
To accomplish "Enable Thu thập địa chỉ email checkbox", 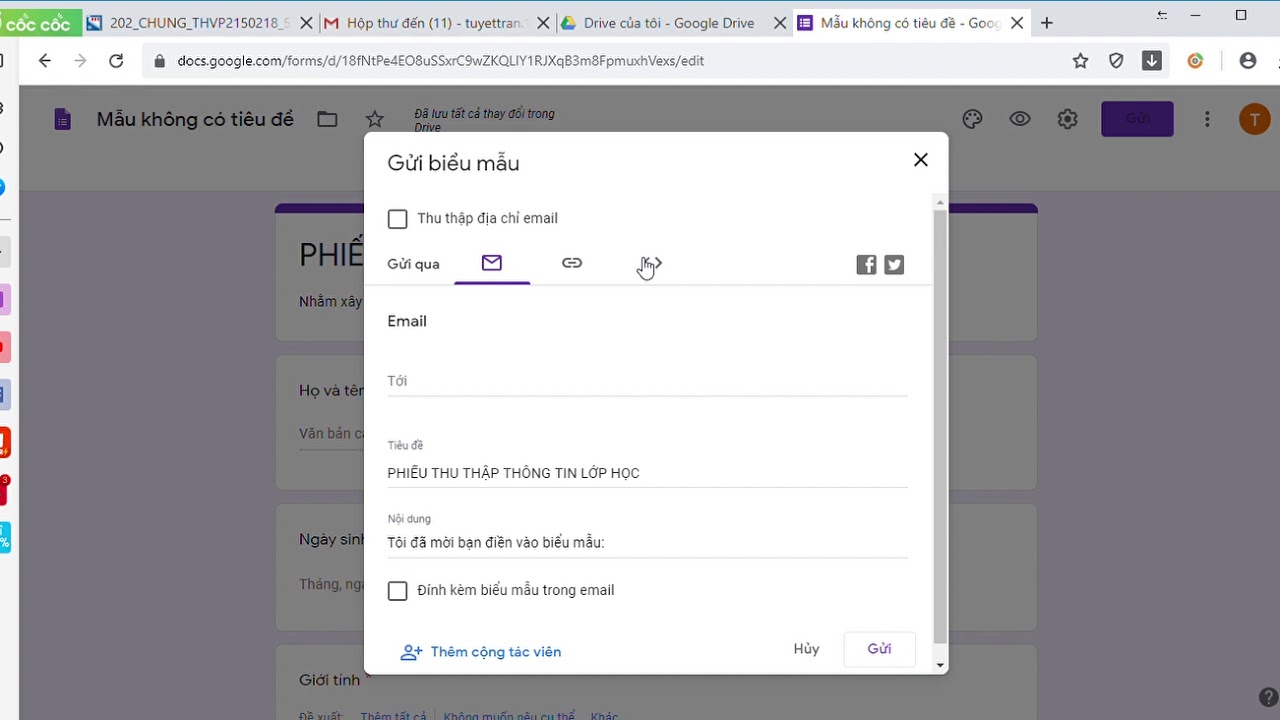I will [397, 219].
